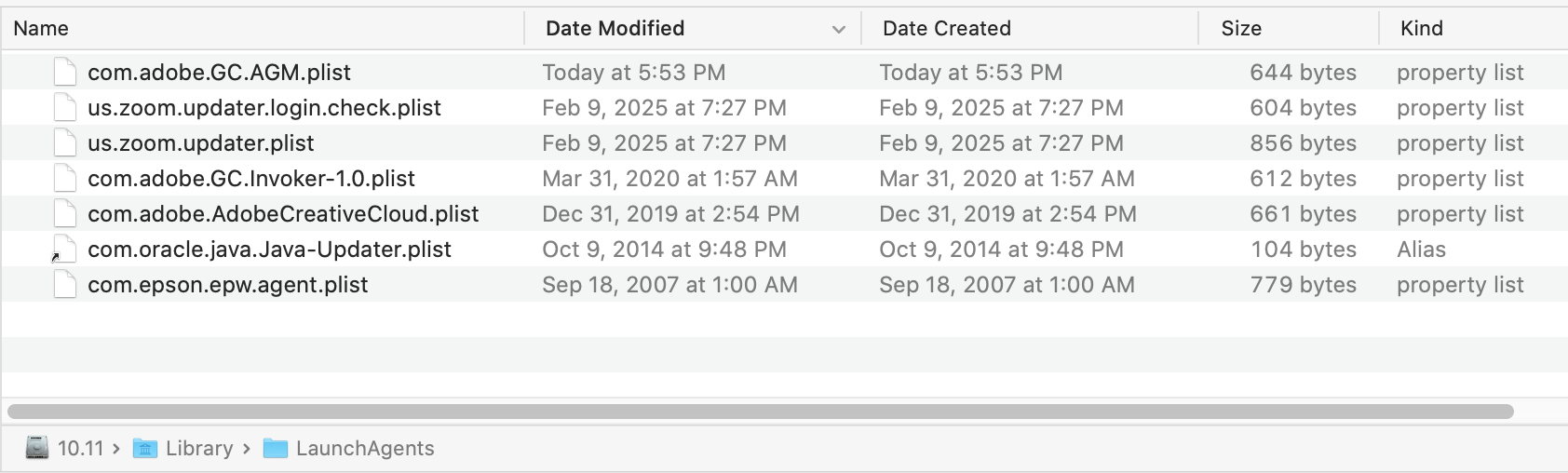This screenshot has width=1568, height=473.
Task: Click the com.adobe.AdobeCreativeCloud.plist file icon
Action: [64, 213]
